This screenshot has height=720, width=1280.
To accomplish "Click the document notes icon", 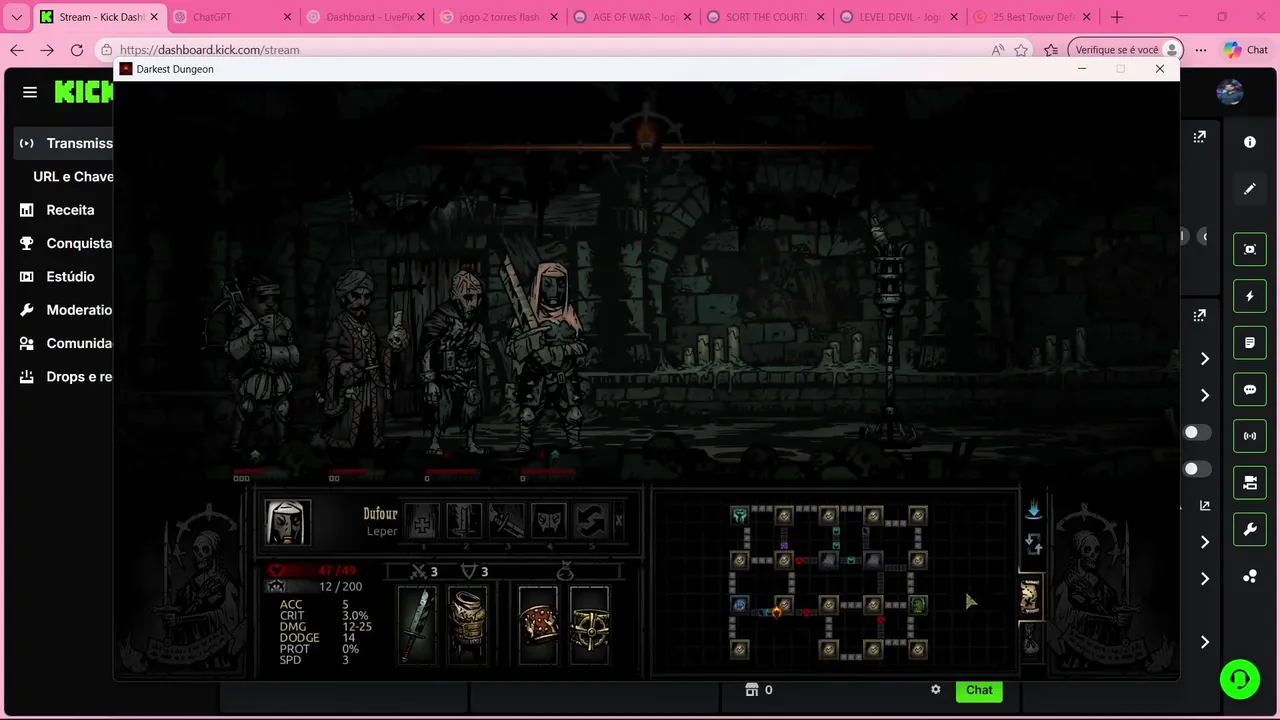I will pyautogui.click(x=1250, y=343).
